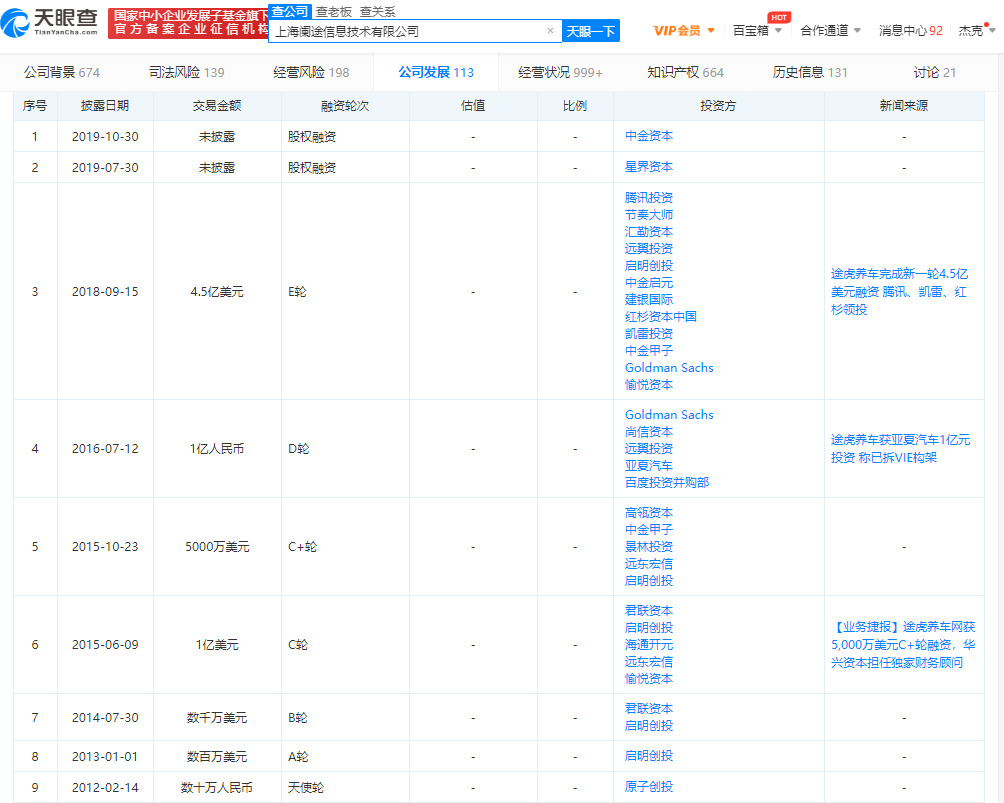
Task: Select the date cell 2018-09-15
Action: click(105, 291)
